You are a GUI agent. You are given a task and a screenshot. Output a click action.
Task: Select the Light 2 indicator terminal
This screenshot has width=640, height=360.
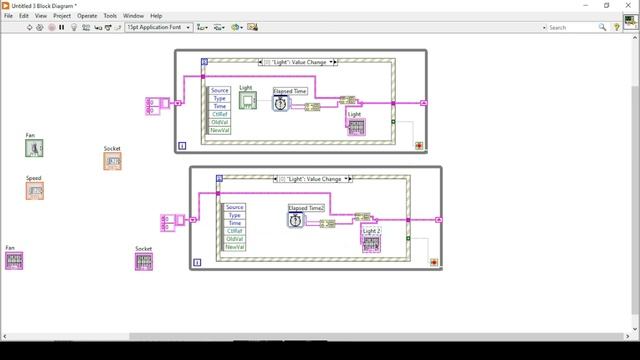point(371,244)
